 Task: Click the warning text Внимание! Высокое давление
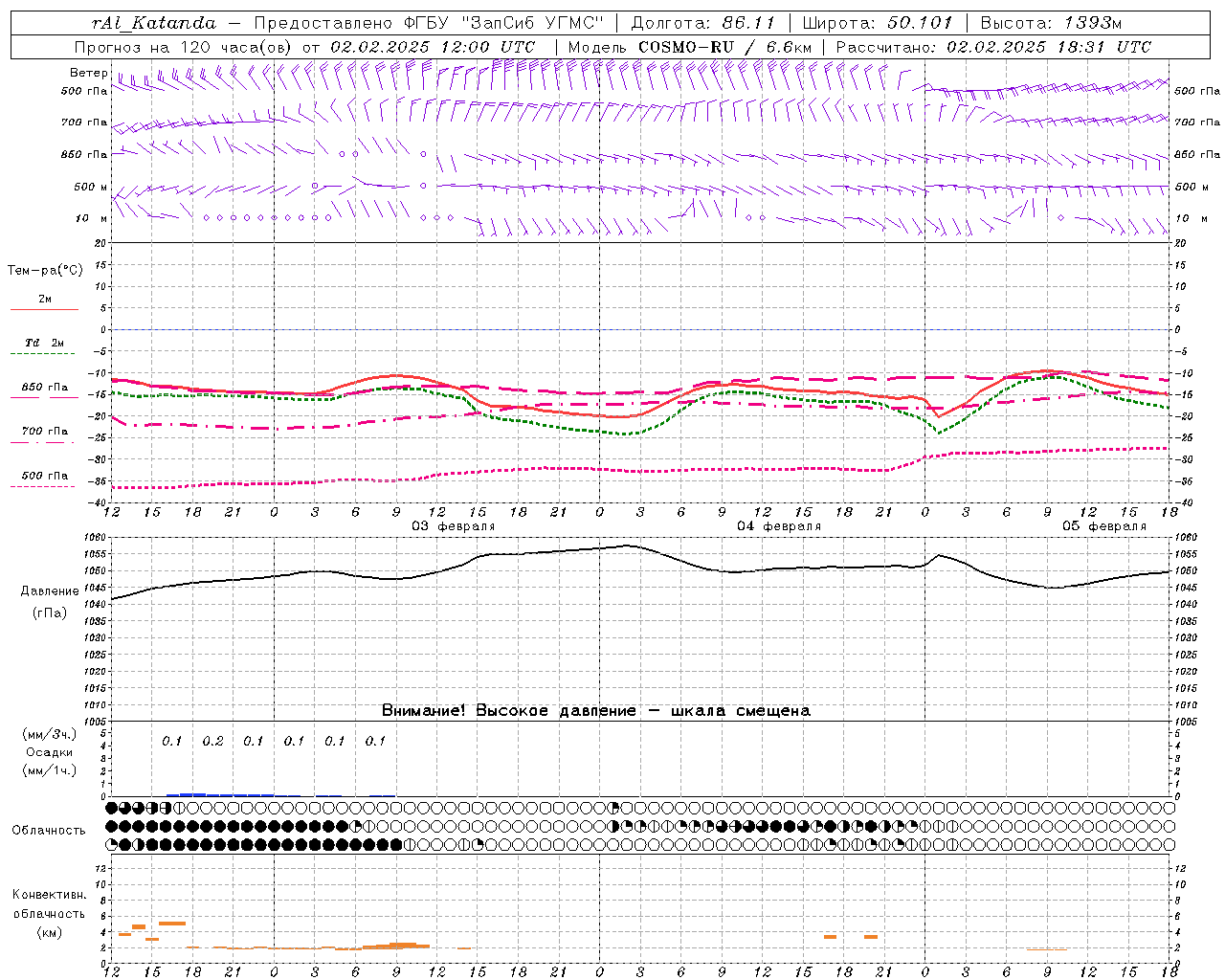click(508, 711)
